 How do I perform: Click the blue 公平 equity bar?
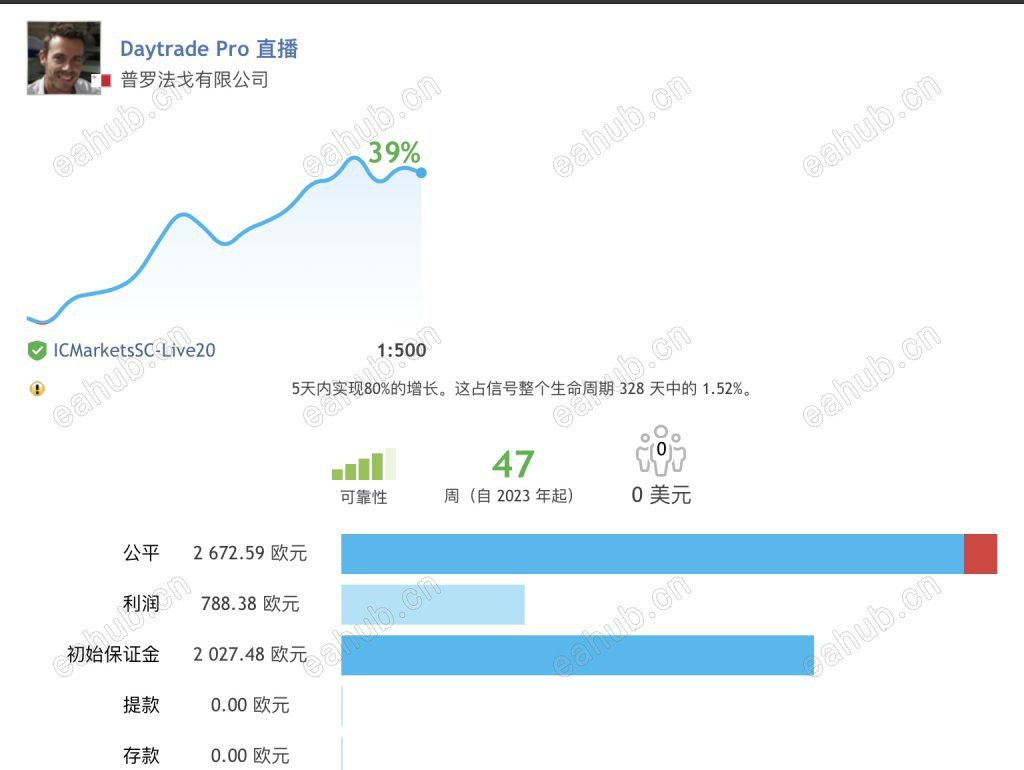pos(652,554)
